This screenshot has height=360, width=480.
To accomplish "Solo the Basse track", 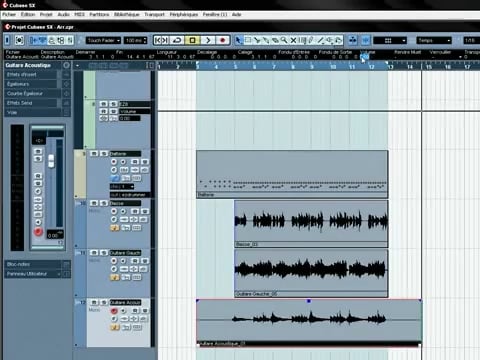I will [x=104, y=203].
